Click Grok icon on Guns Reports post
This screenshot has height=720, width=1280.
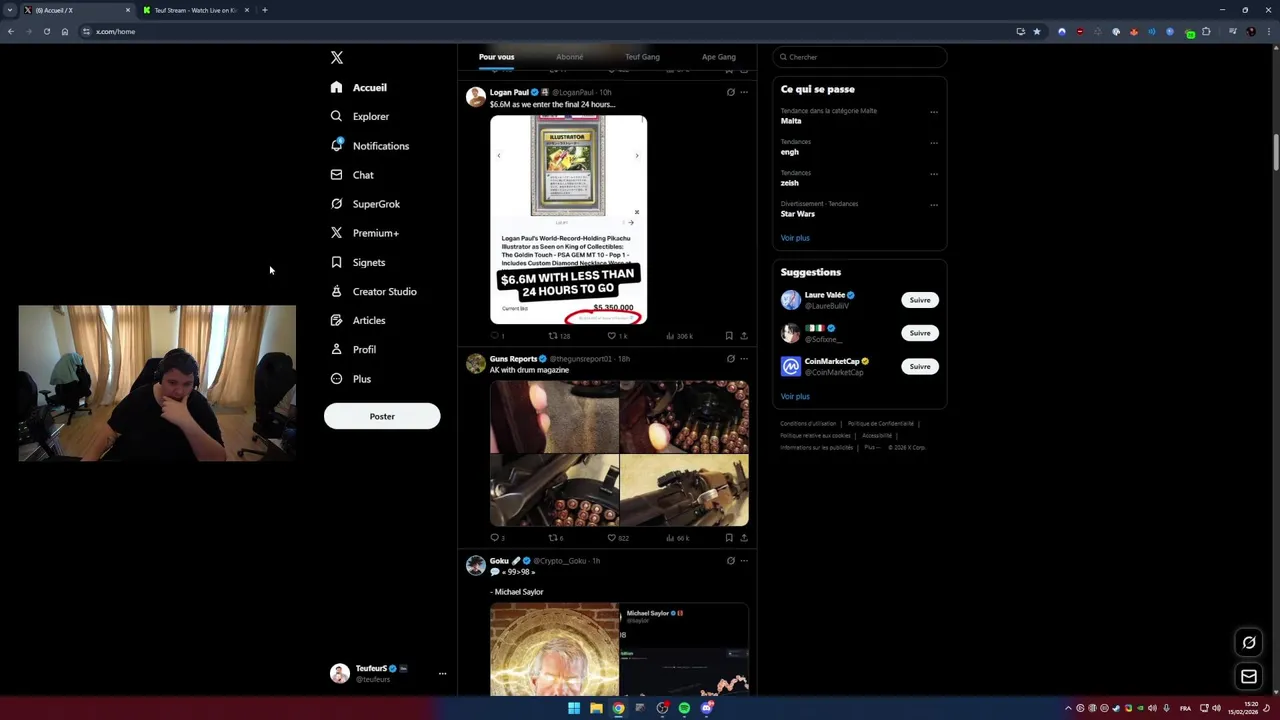pyautogui.click(x=730, y=359)
